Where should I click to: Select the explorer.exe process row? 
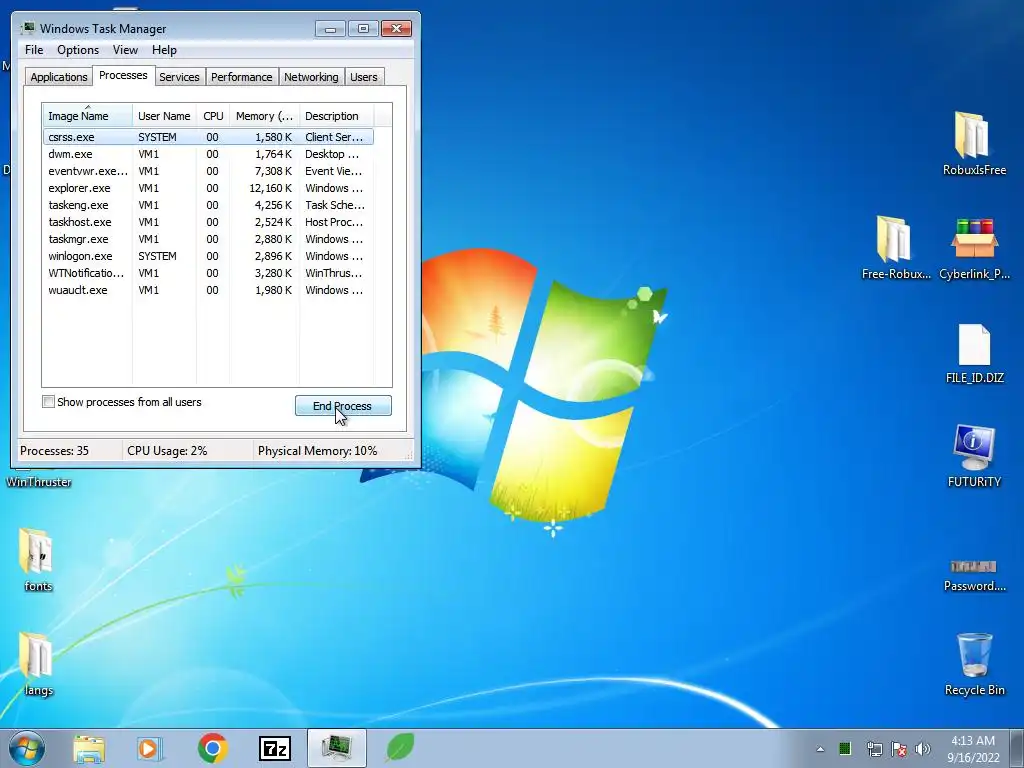(208, 188)
